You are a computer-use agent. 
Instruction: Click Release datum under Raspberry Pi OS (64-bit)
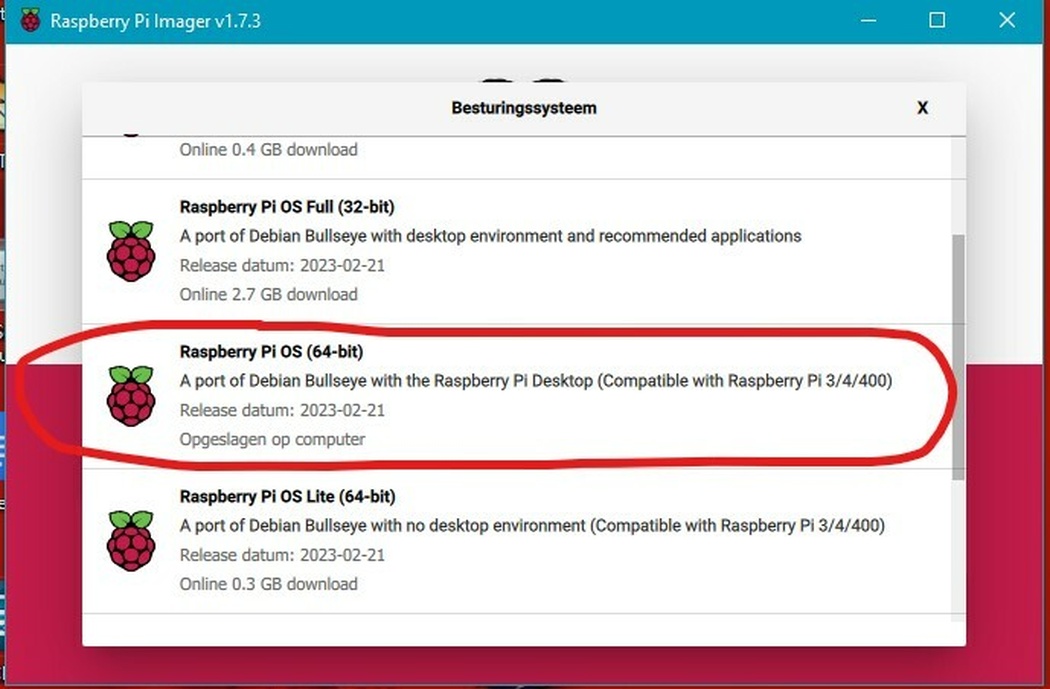pos(282,410)
